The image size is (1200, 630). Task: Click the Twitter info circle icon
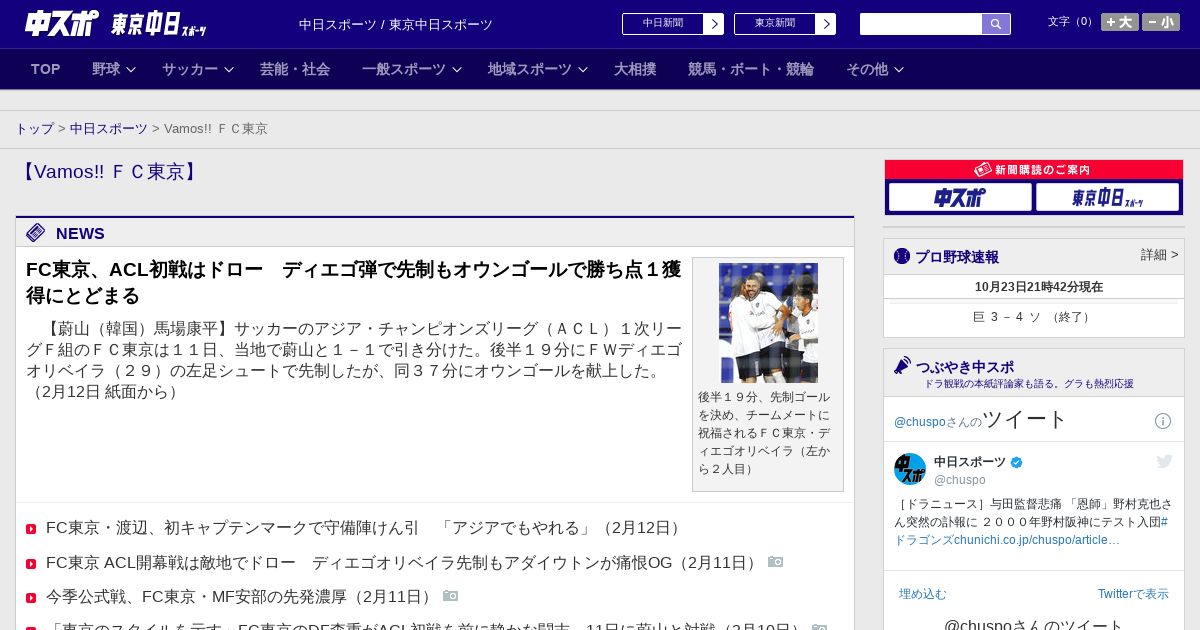point(1163,421)
